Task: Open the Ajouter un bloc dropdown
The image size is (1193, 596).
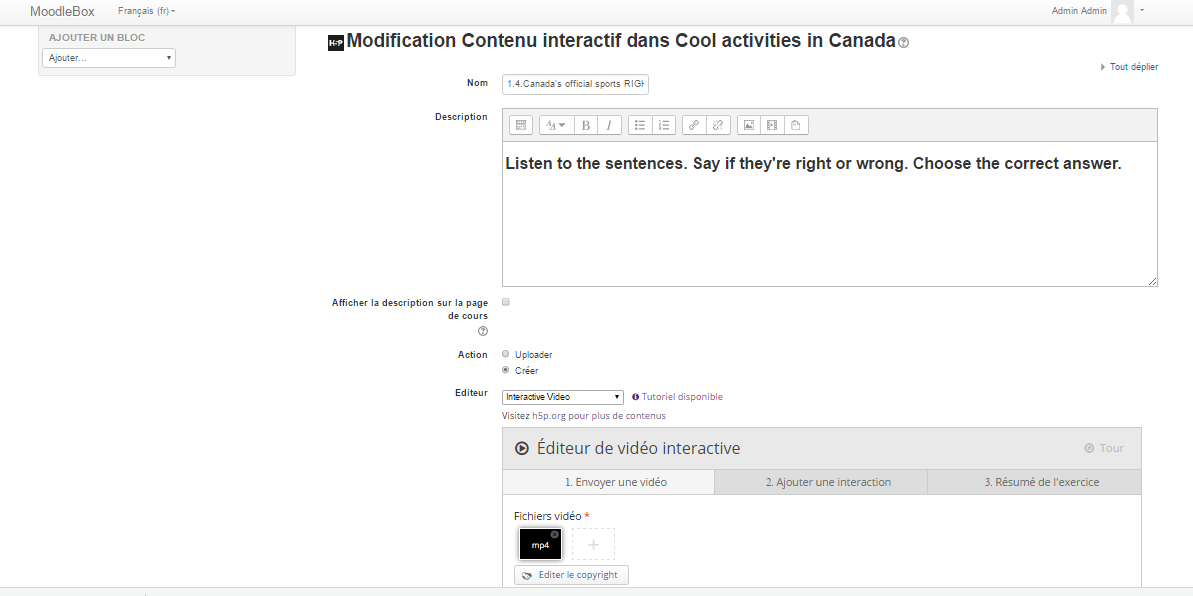Action: [109, 58]
